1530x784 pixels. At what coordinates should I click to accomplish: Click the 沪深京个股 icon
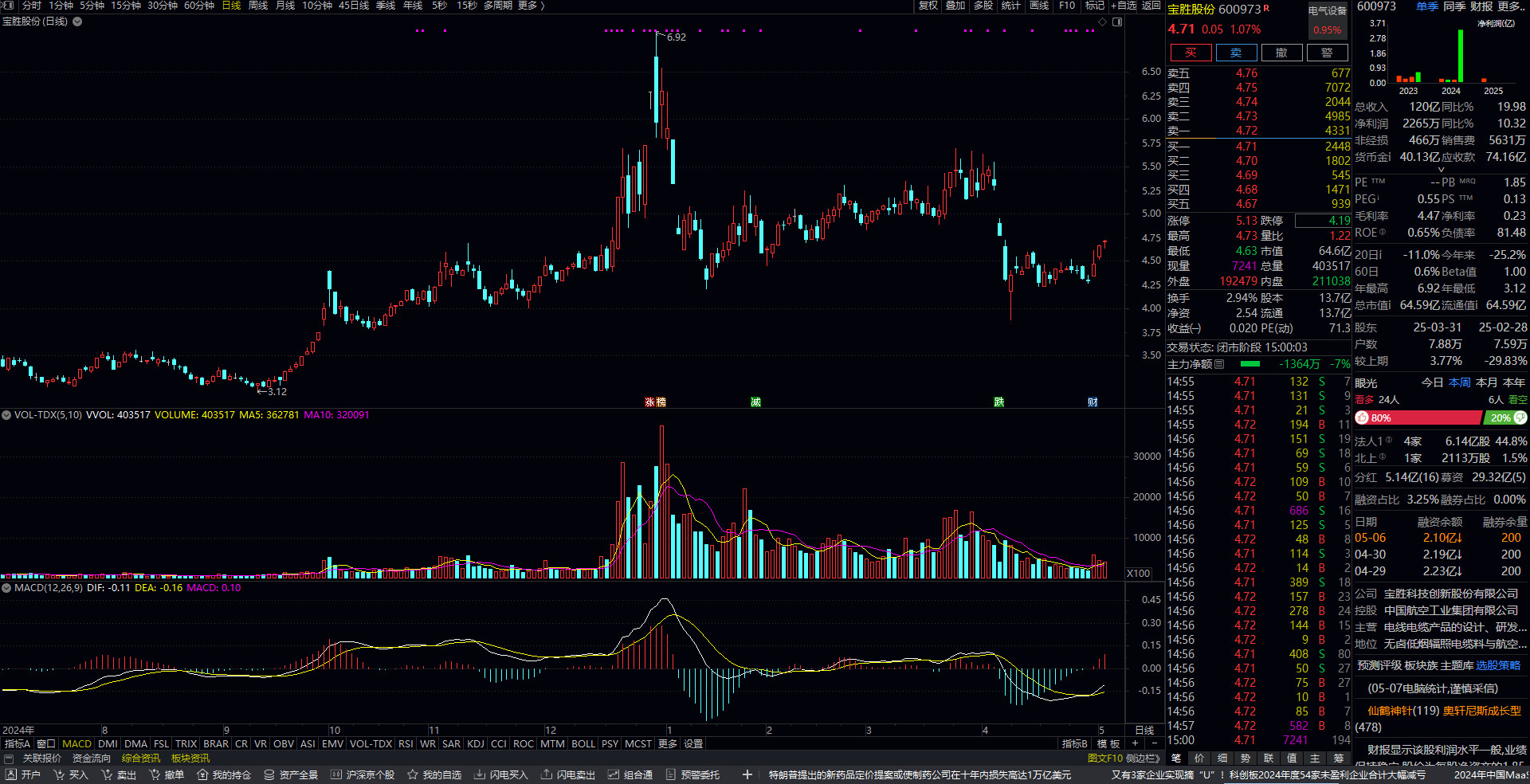tap(336, 774)
